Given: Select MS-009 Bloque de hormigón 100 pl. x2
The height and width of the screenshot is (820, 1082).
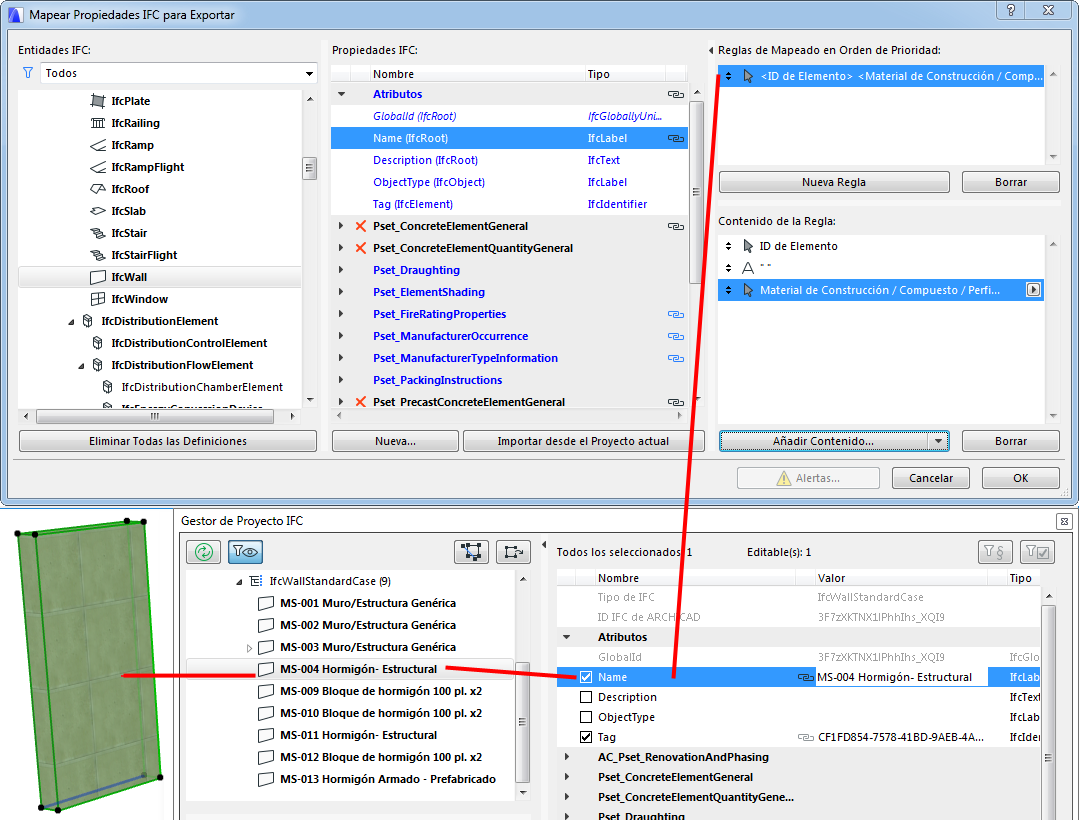Looking at the screenshot, I should pos(381,691).
